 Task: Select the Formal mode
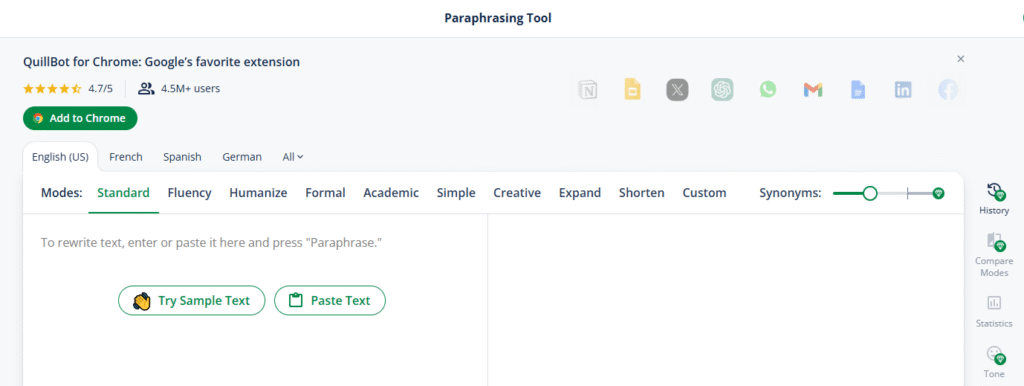(x=325, y=193)
